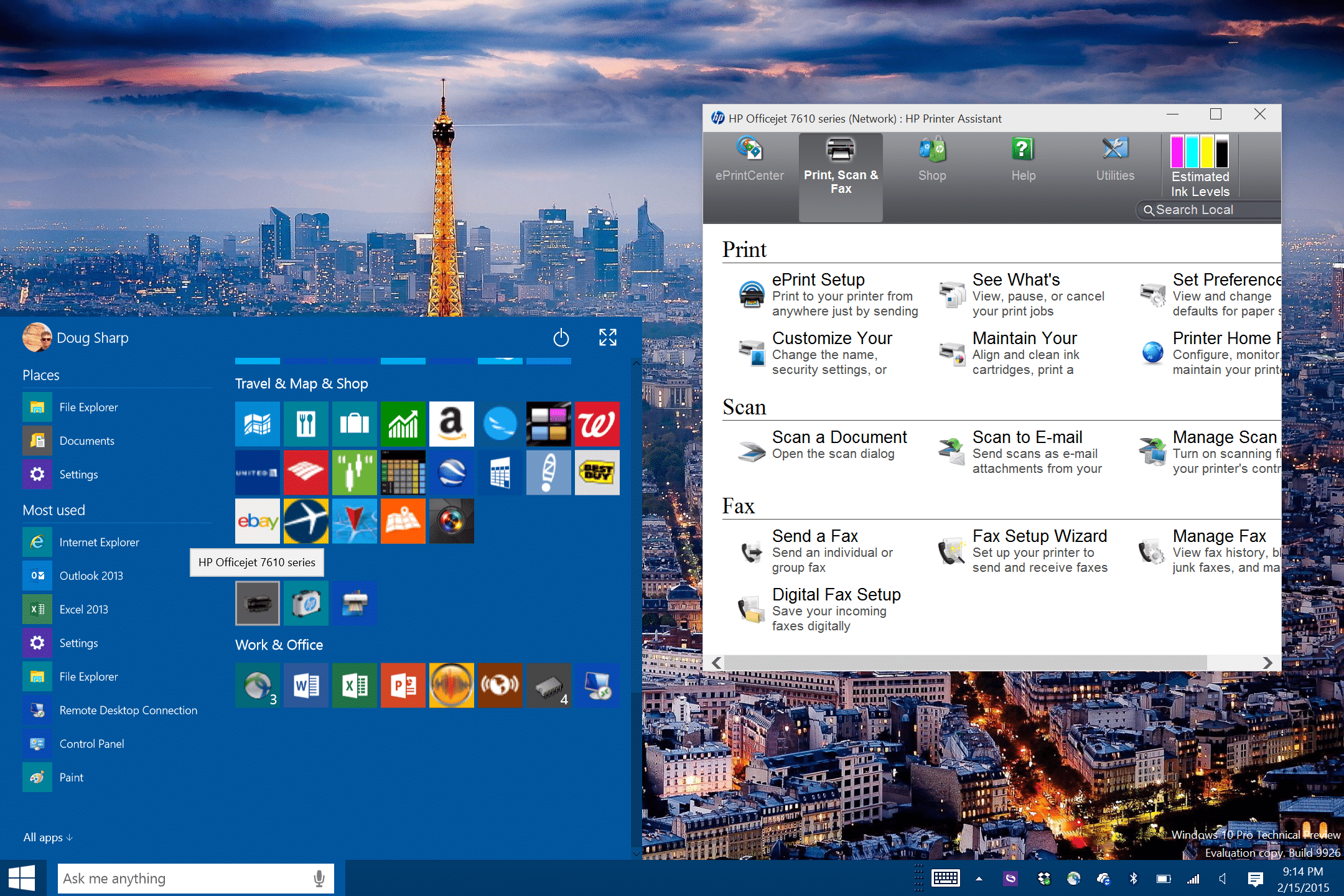Open the blue HP software tile
Image resolution: width=1344 pixels, height=896 pixels.
coord(306,603)
